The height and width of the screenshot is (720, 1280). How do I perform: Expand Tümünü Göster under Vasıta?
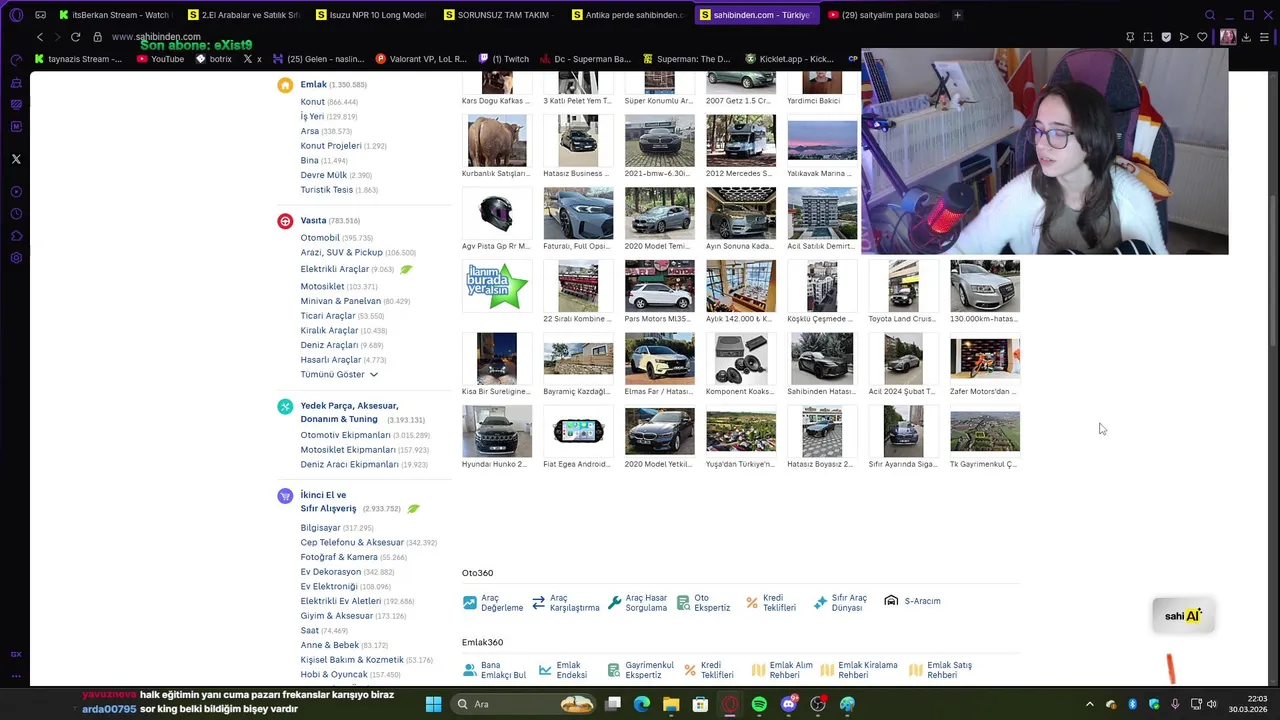pos(339,375)
